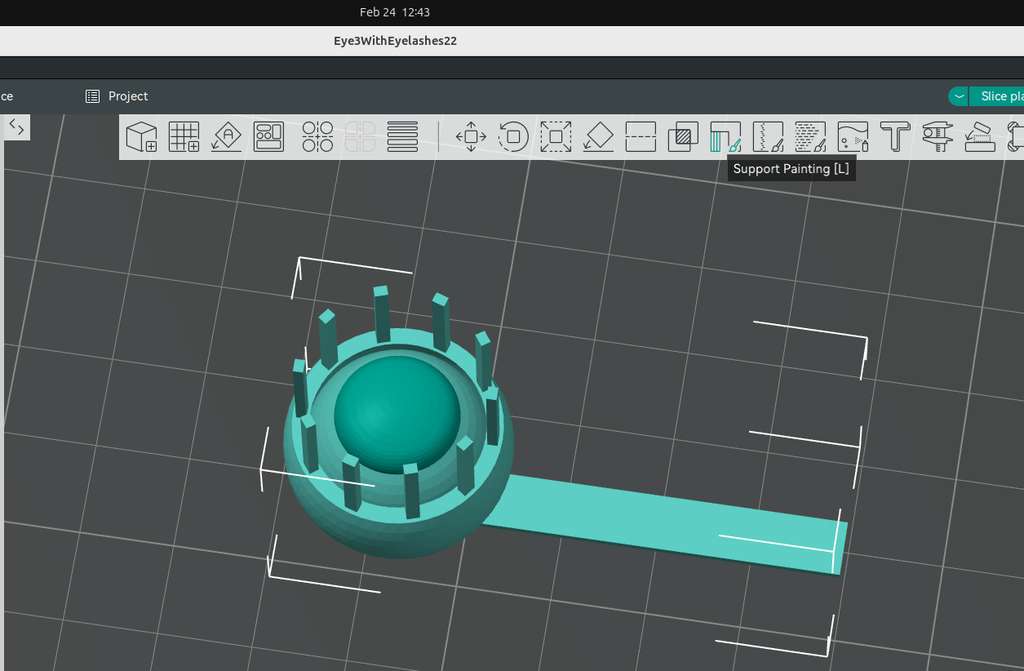Click the Add plate grid icon
1024x671 pixels.
[184, 137]
